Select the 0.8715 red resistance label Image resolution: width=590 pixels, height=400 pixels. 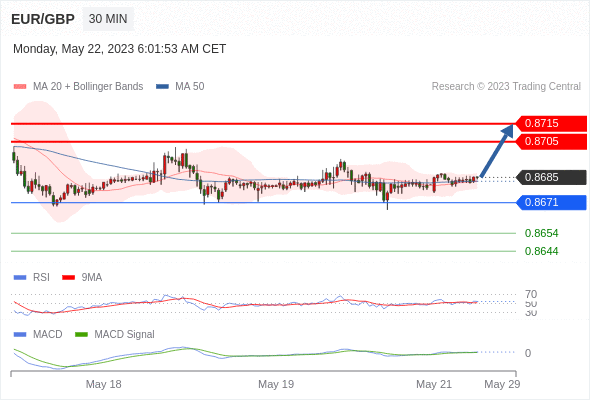[551, 123]
